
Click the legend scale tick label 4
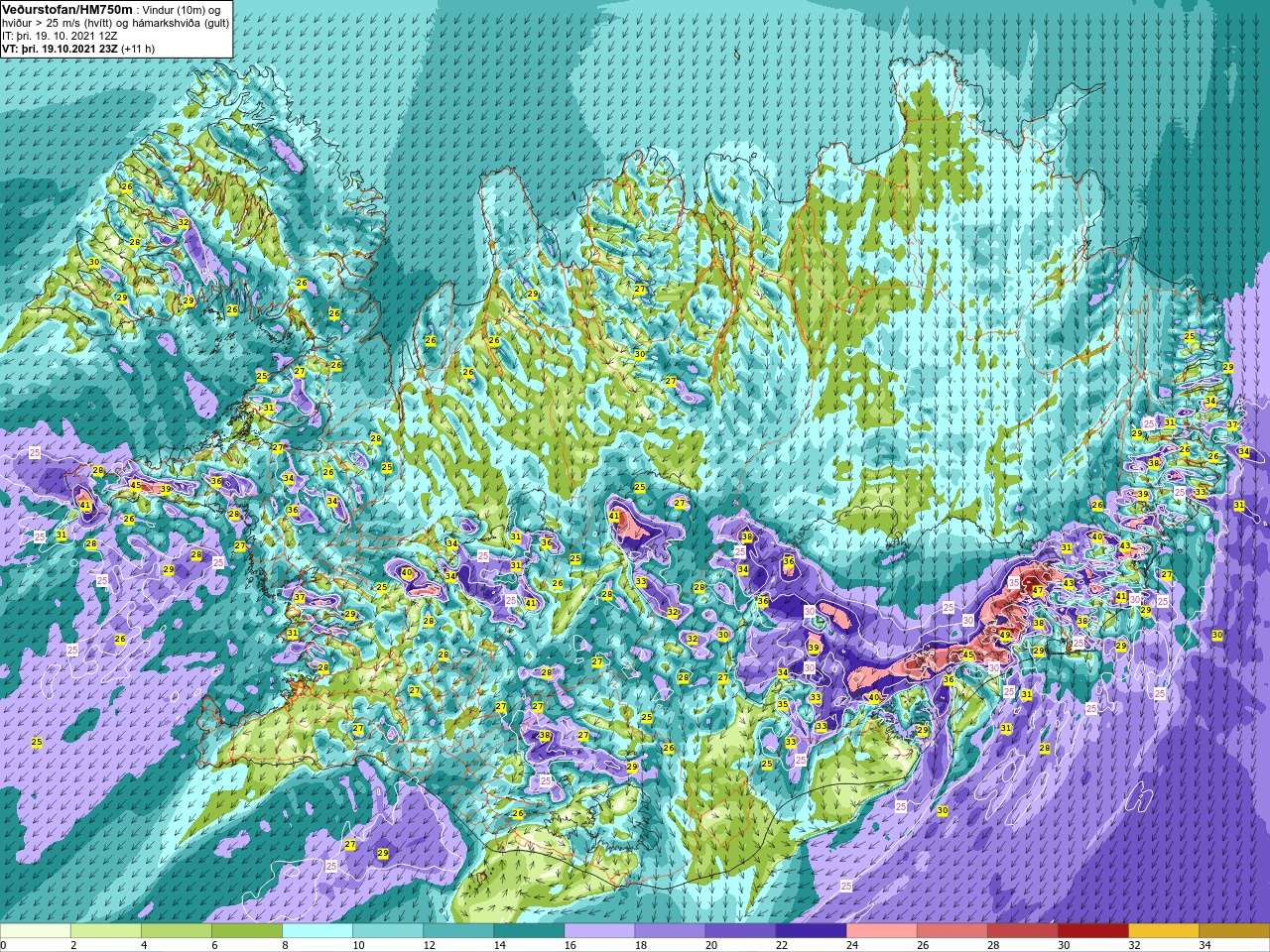coord(143,945)
